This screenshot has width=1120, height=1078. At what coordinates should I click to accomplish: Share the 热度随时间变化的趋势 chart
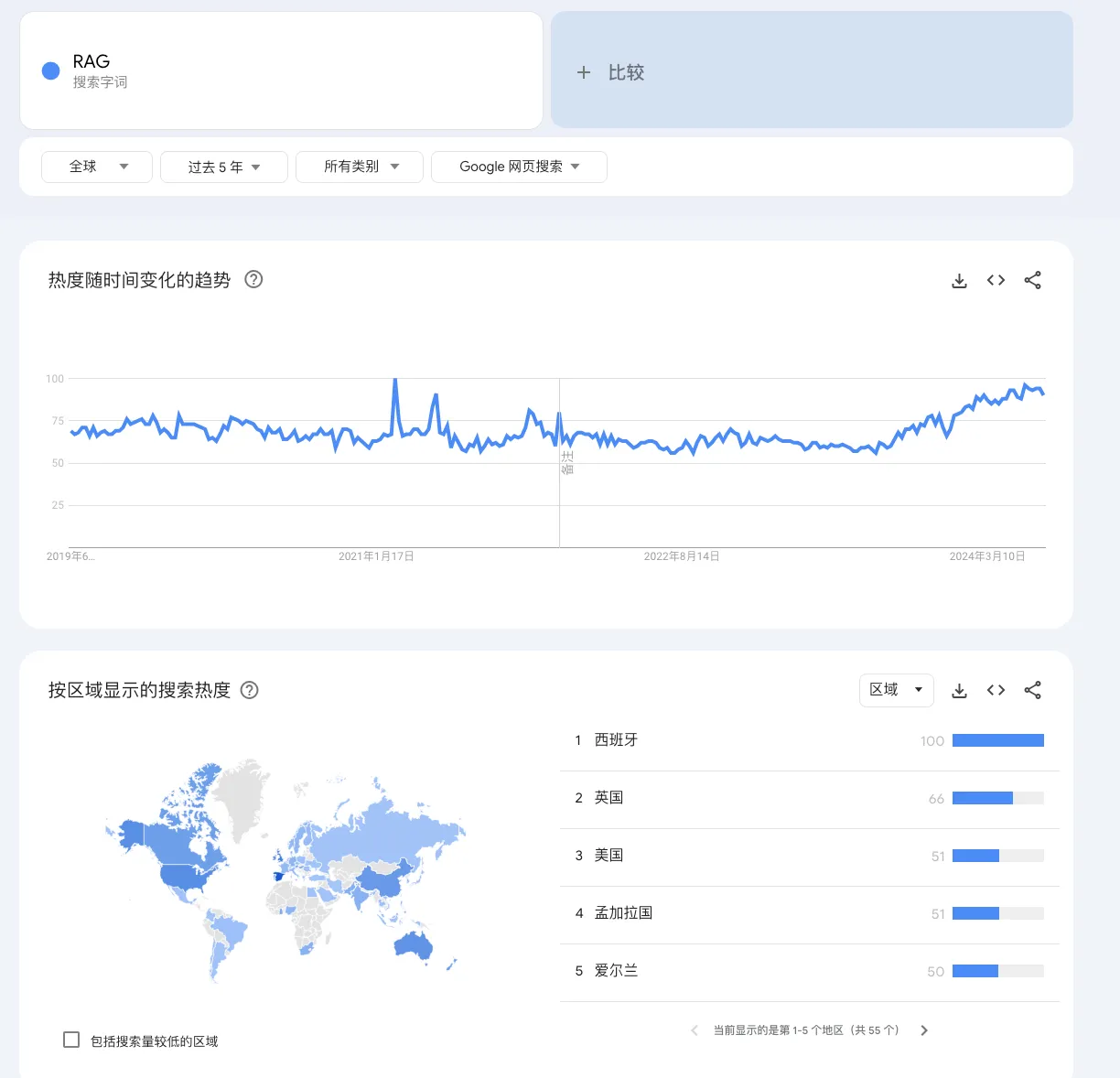[x=1032, y=280]
